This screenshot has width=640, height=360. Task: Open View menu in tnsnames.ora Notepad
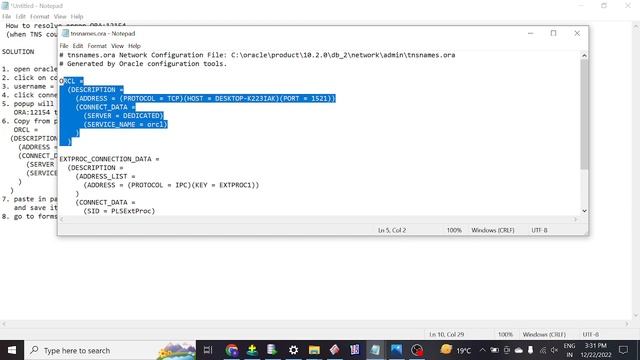pyautogui.click(x=117, y=46)
